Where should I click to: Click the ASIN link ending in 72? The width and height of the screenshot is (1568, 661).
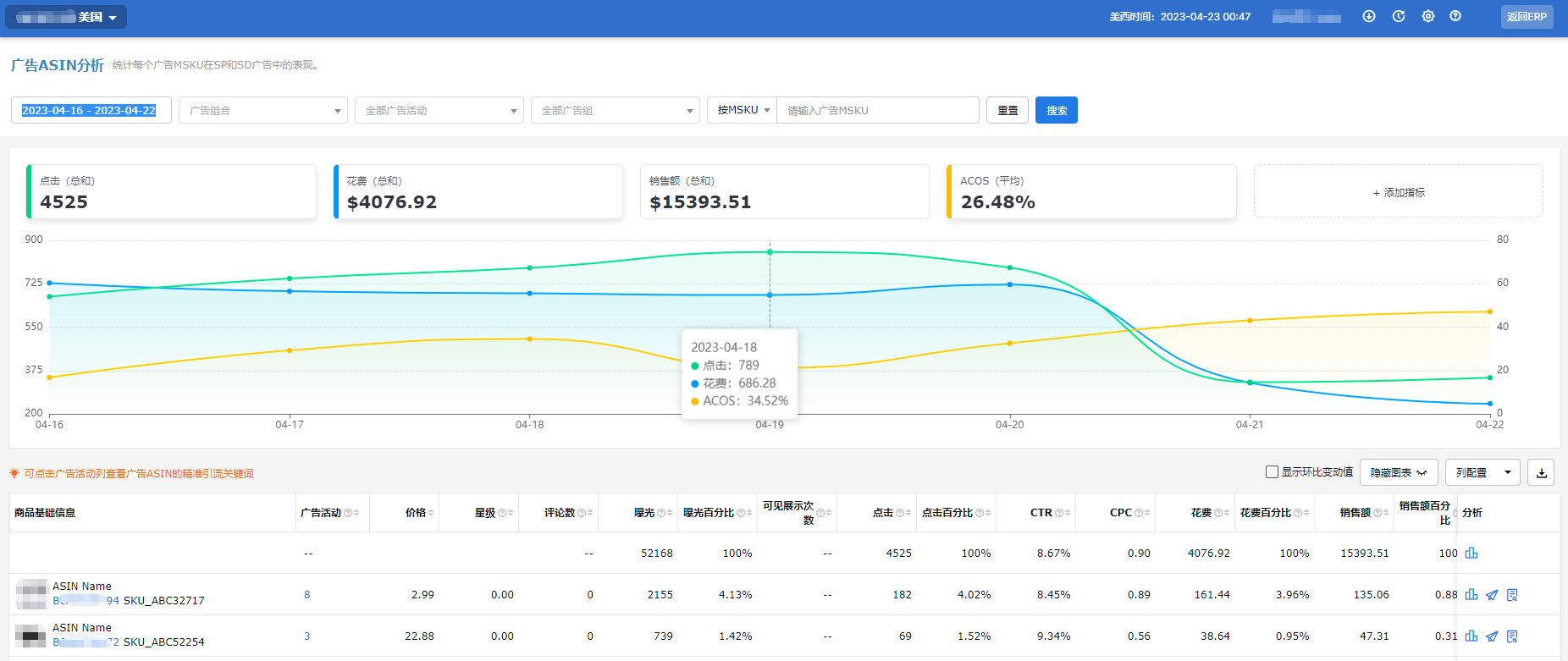[x=86, y=642]
